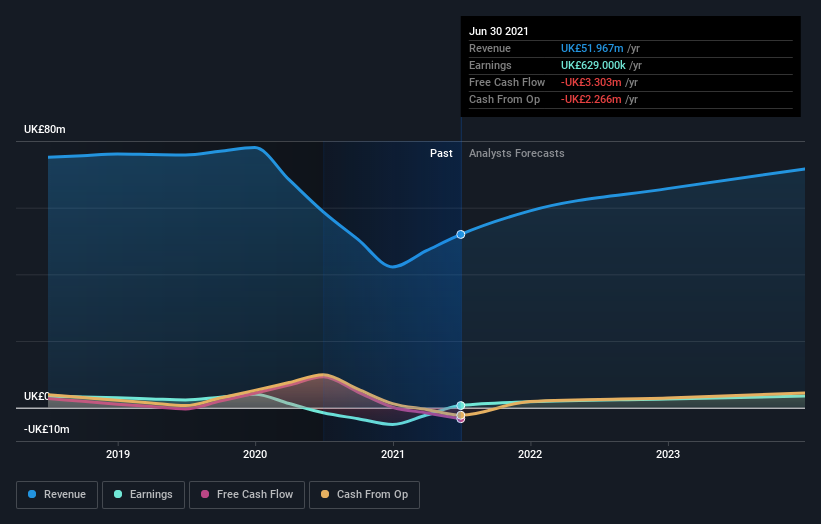Screen dimensions: 821x524
Task: Click the -UK£3.303m free cash flow value
Action: 591,82
